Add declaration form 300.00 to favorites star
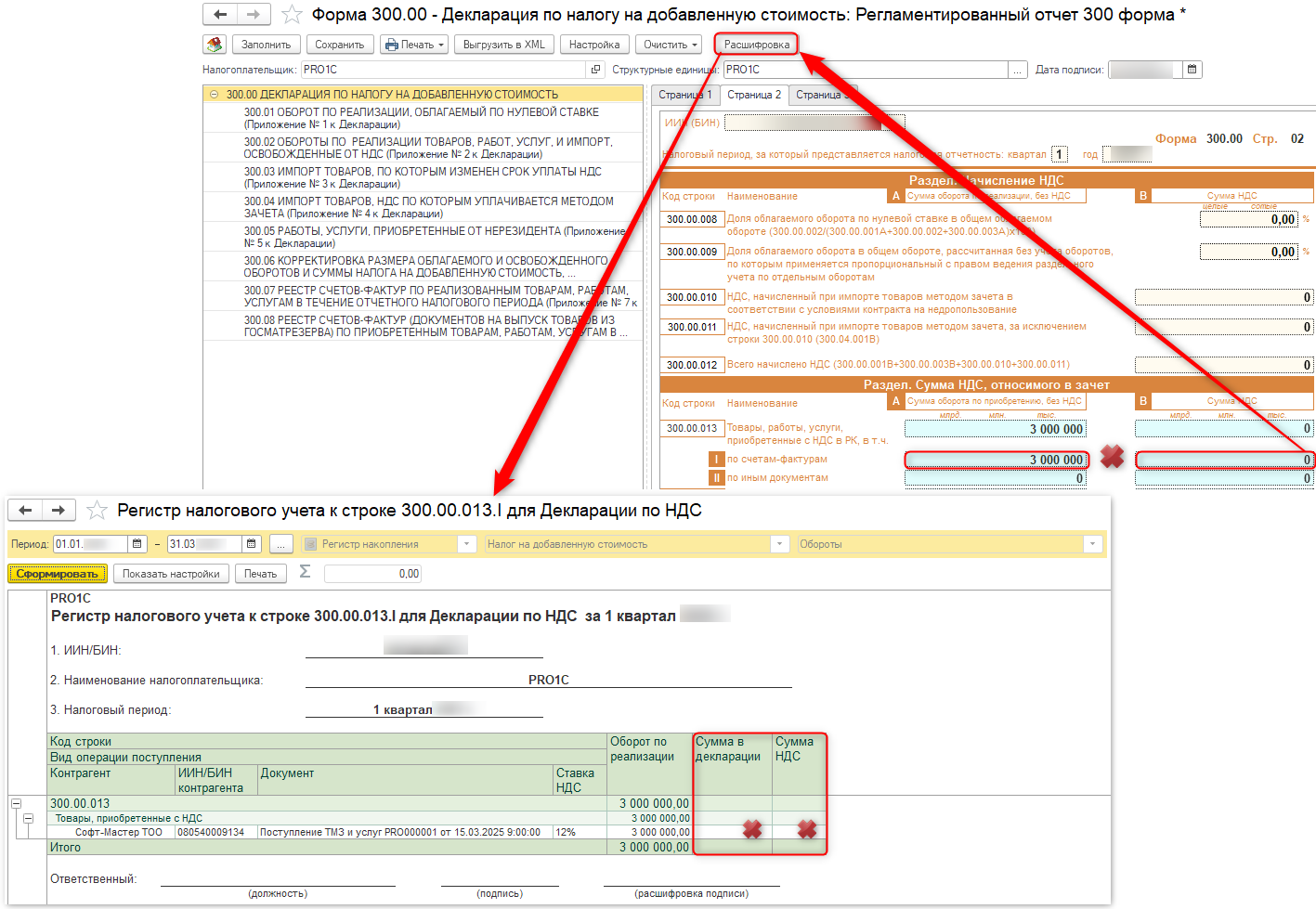This screenshot has height=909, width=1316. click(292, 15)
